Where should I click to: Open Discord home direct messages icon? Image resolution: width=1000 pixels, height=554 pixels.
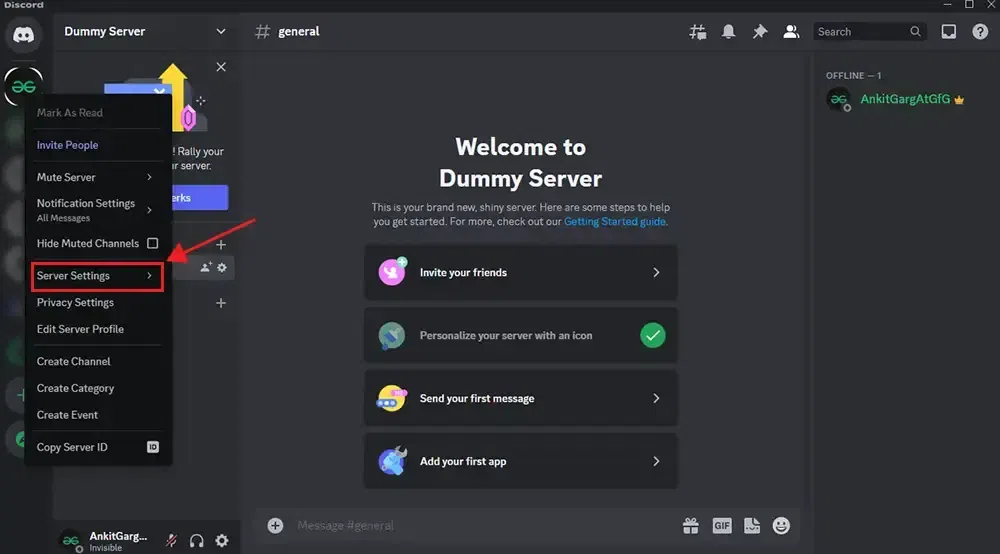pos(24,34)
